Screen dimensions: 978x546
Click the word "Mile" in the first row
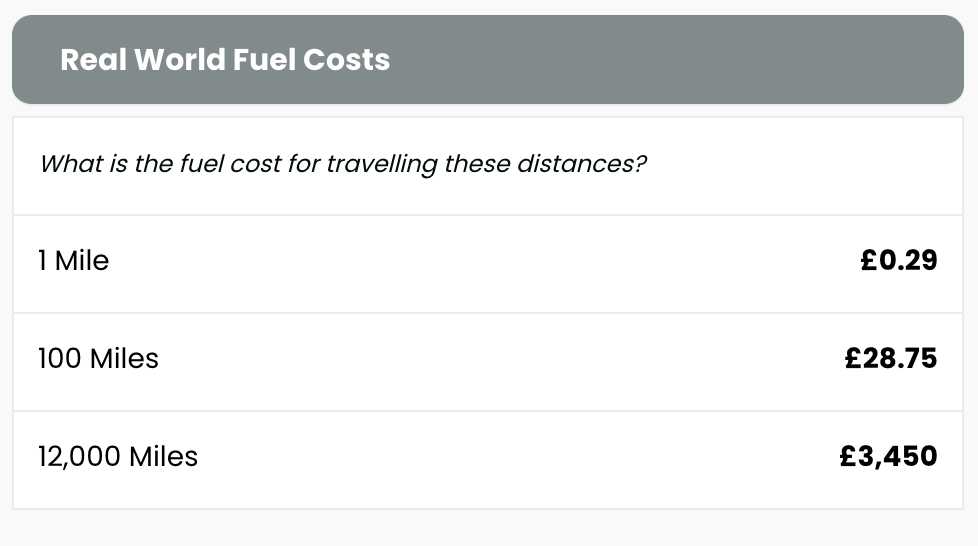82,261
